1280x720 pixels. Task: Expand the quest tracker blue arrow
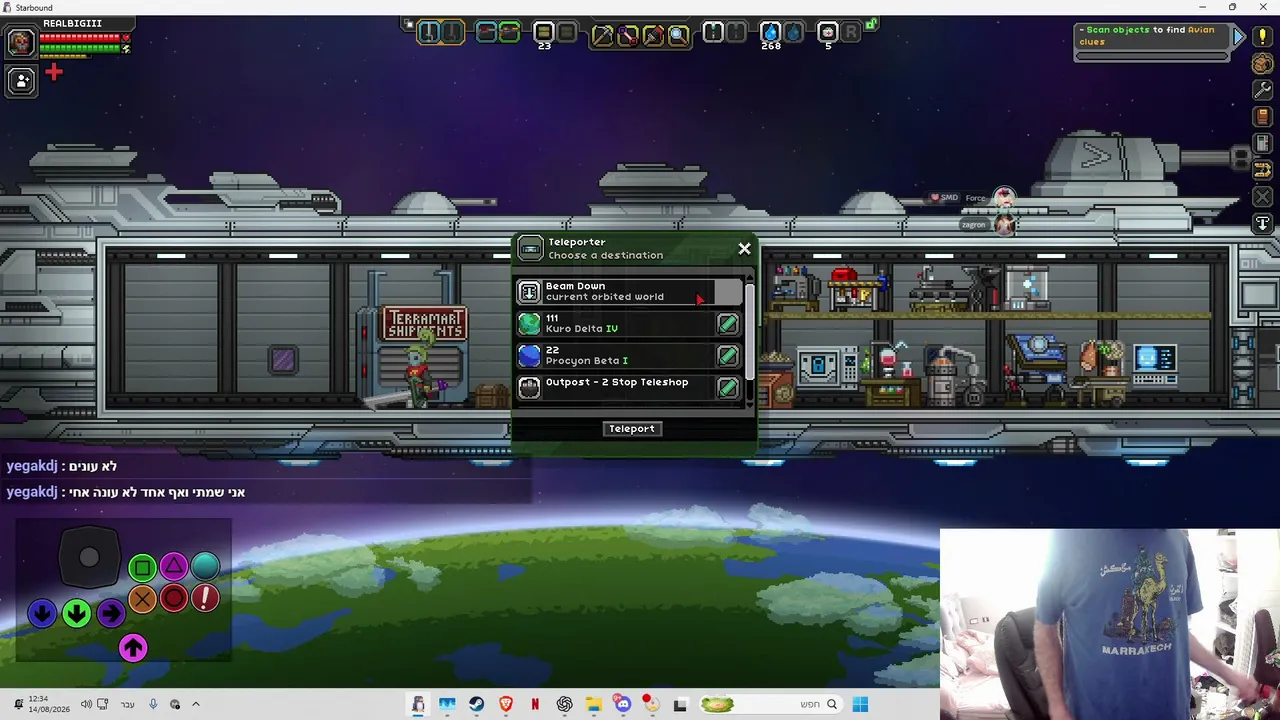click(1238, 37)
